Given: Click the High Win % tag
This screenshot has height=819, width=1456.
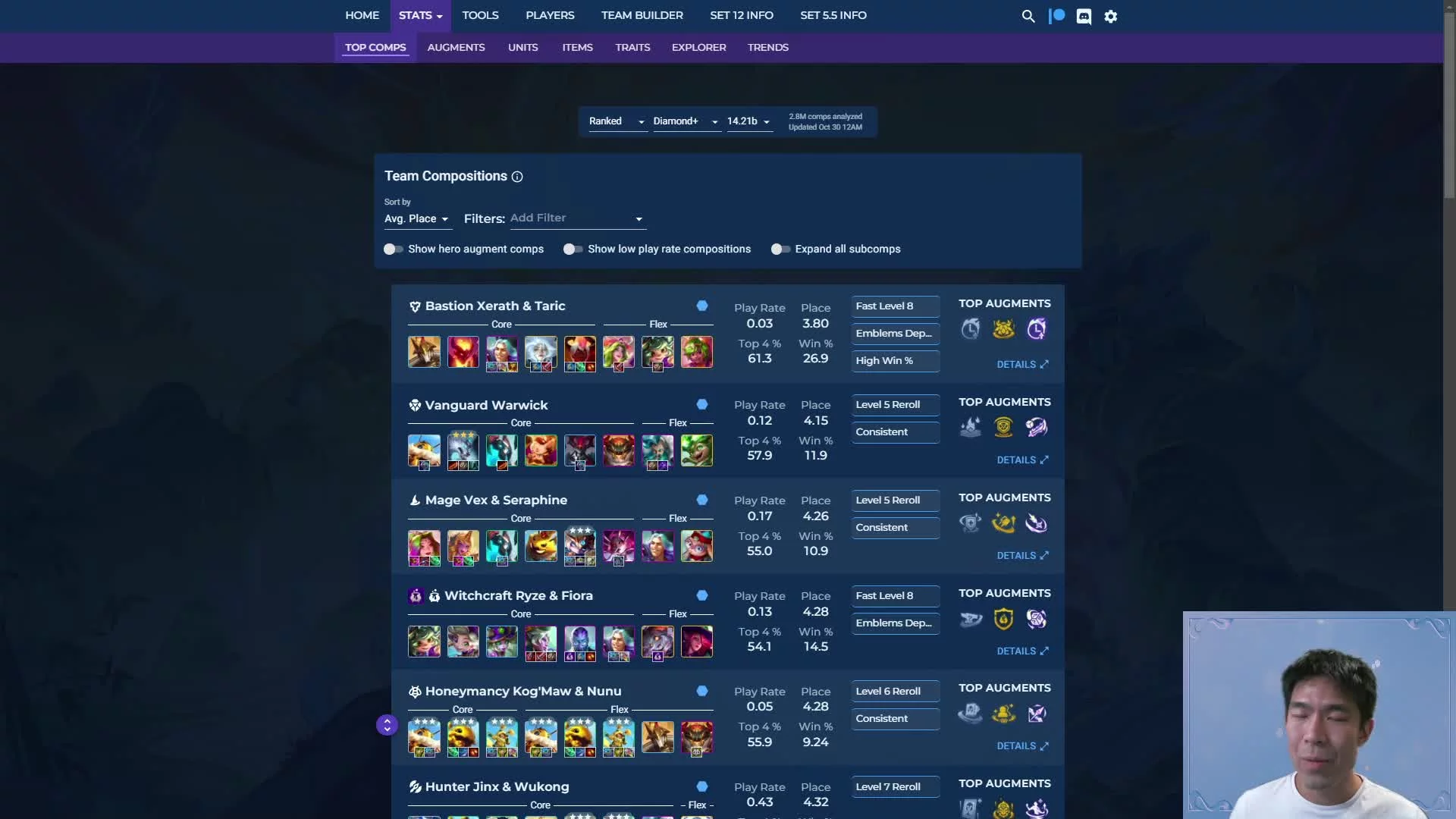Looking at the screenshot, I should coord(895,361).
